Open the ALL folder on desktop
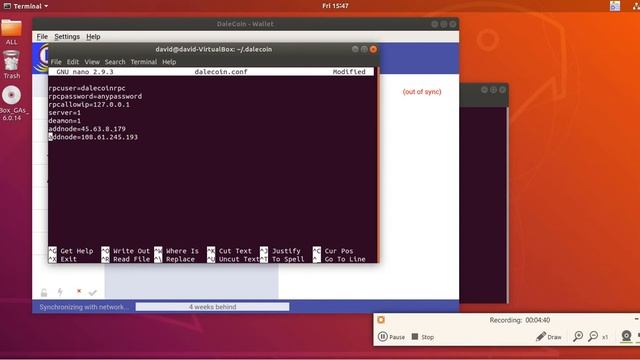640x360 pixels. [x=11, y=31]
